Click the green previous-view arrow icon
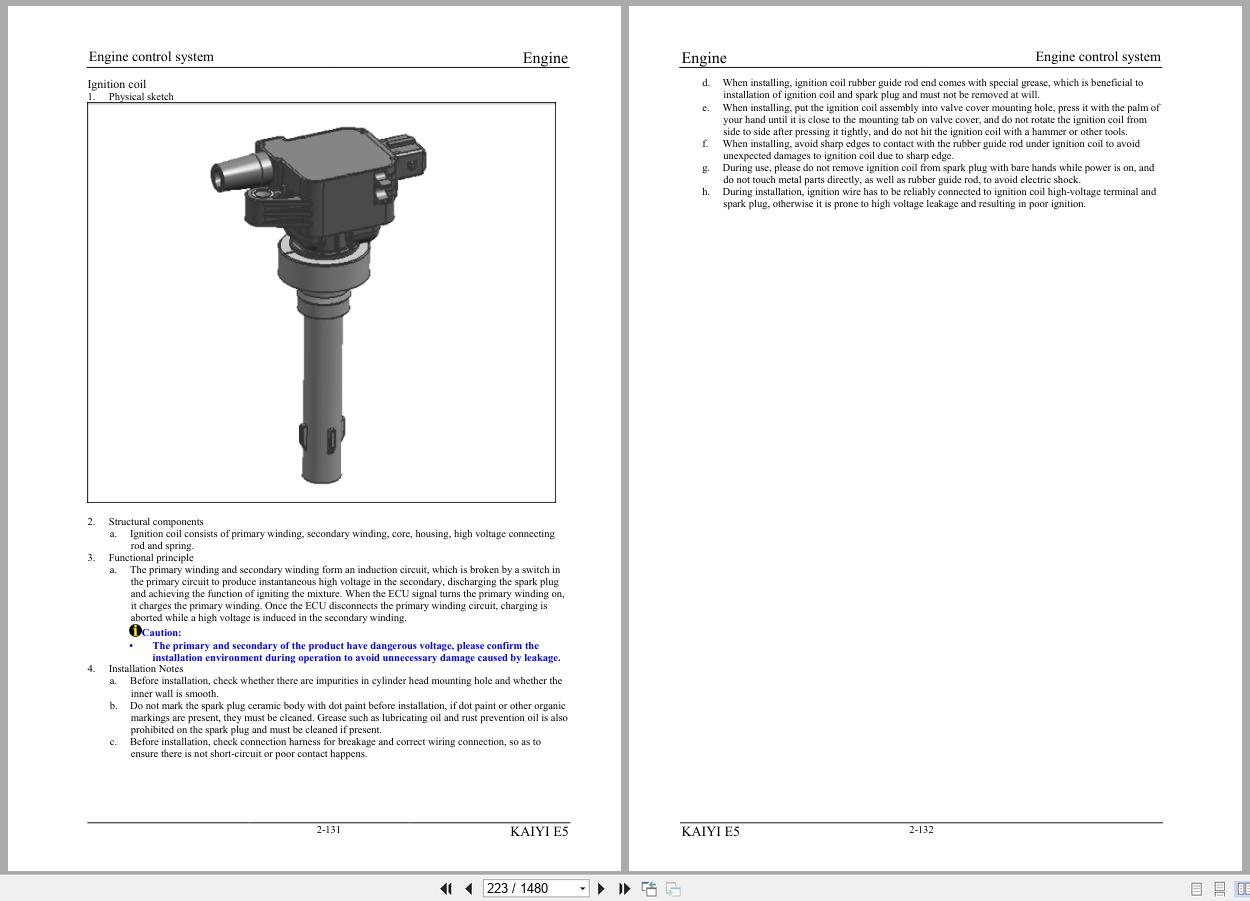The width and height of the screenshot is (1250, 901). pyautogui.click(x=649, y=888)
